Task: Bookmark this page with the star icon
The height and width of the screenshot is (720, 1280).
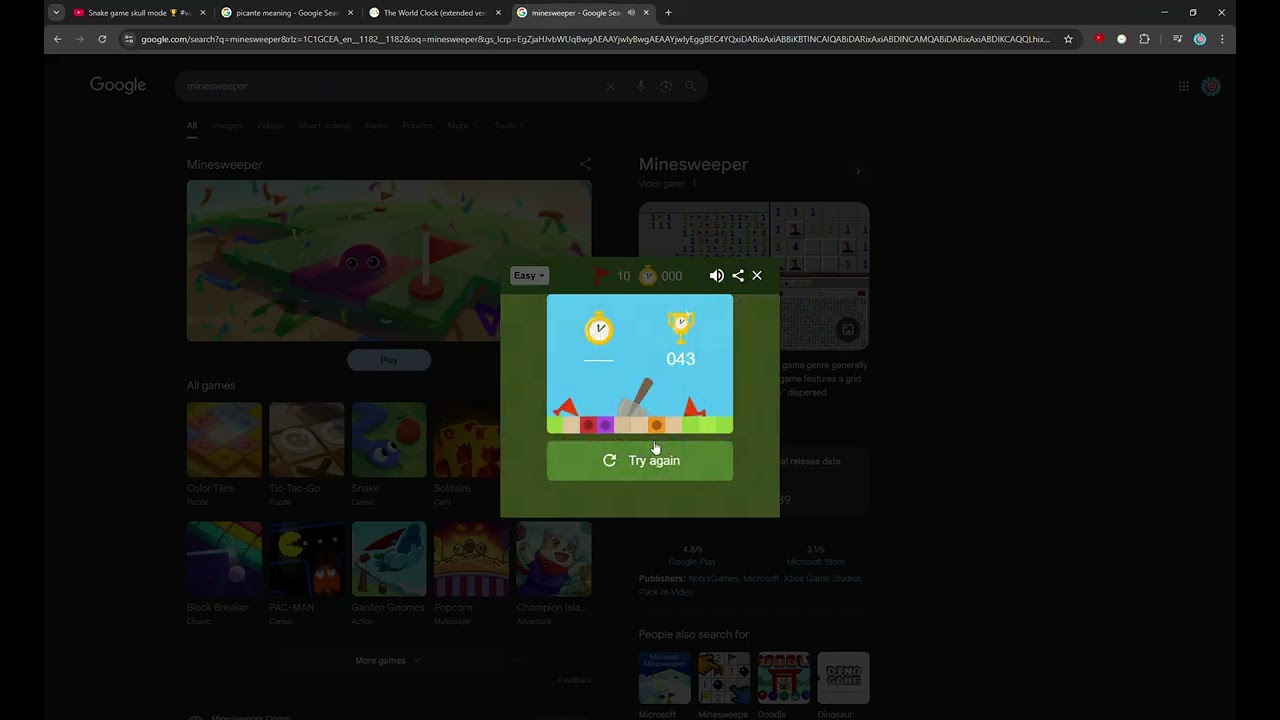Action: (1068, 39)
